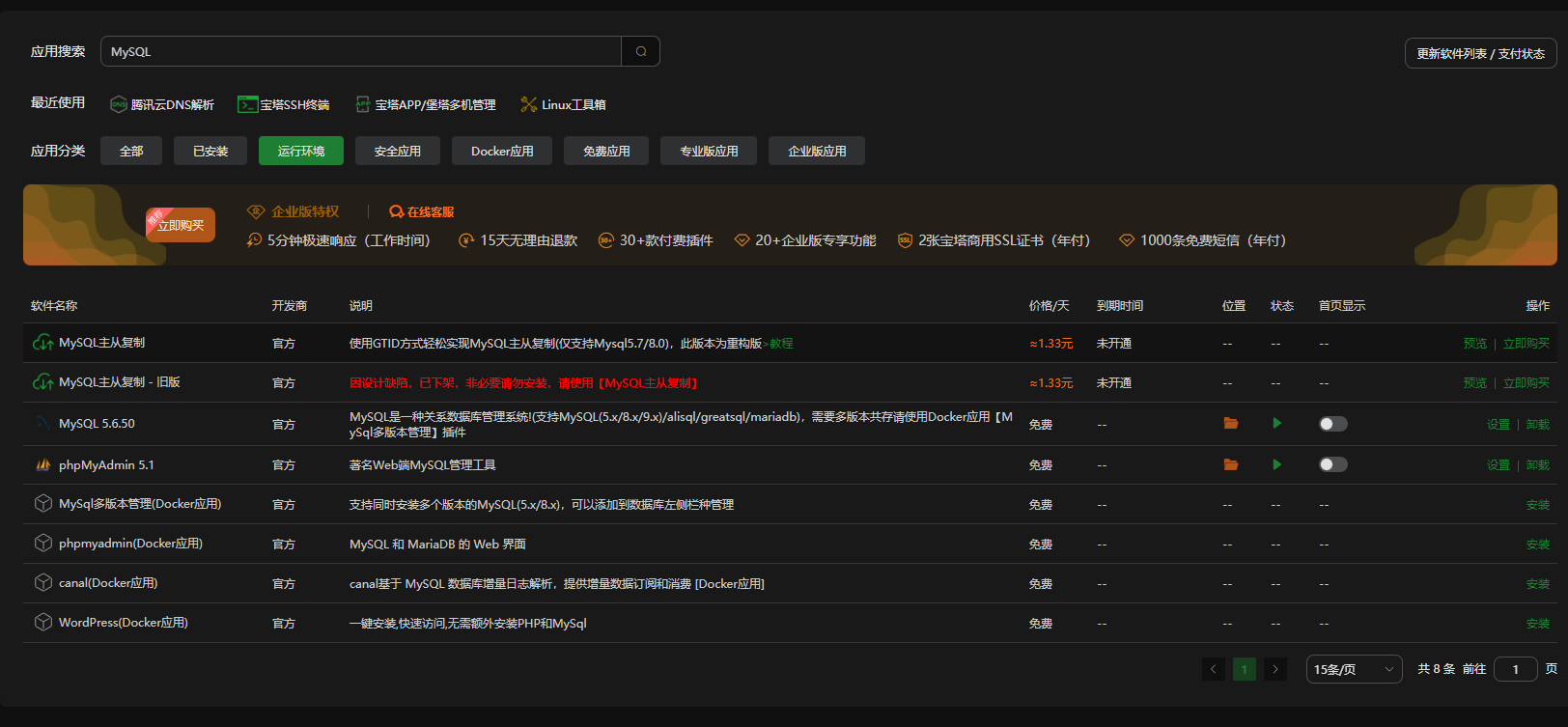1568x727 pixels.
Task: Switch to the 已安装 category tab
Action: [210, 151]
